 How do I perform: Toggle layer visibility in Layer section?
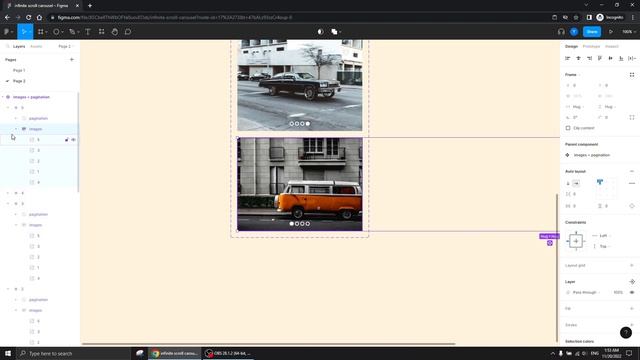tap(632, 292)
